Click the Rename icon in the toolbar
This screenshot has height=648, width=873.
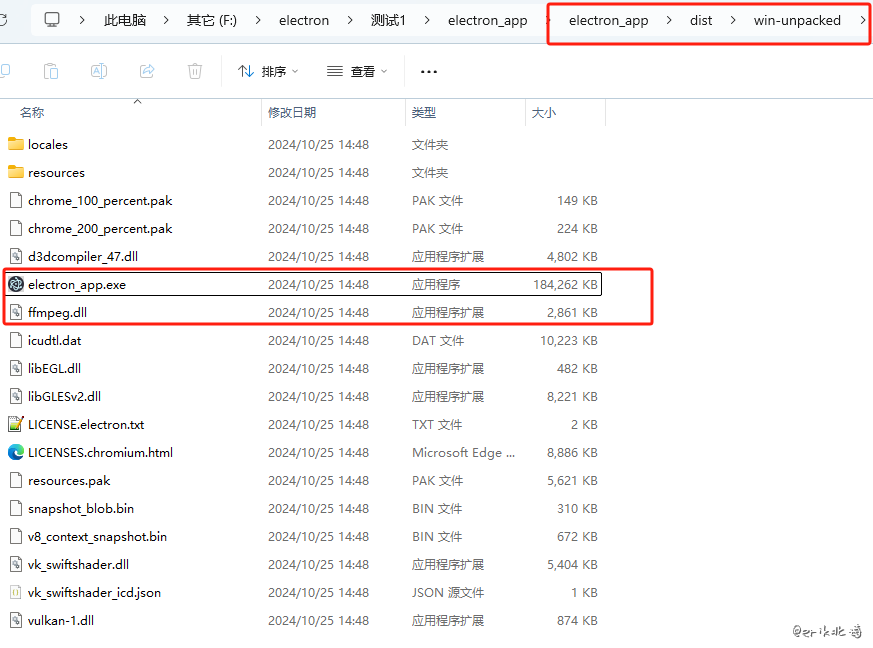[99, 71]
